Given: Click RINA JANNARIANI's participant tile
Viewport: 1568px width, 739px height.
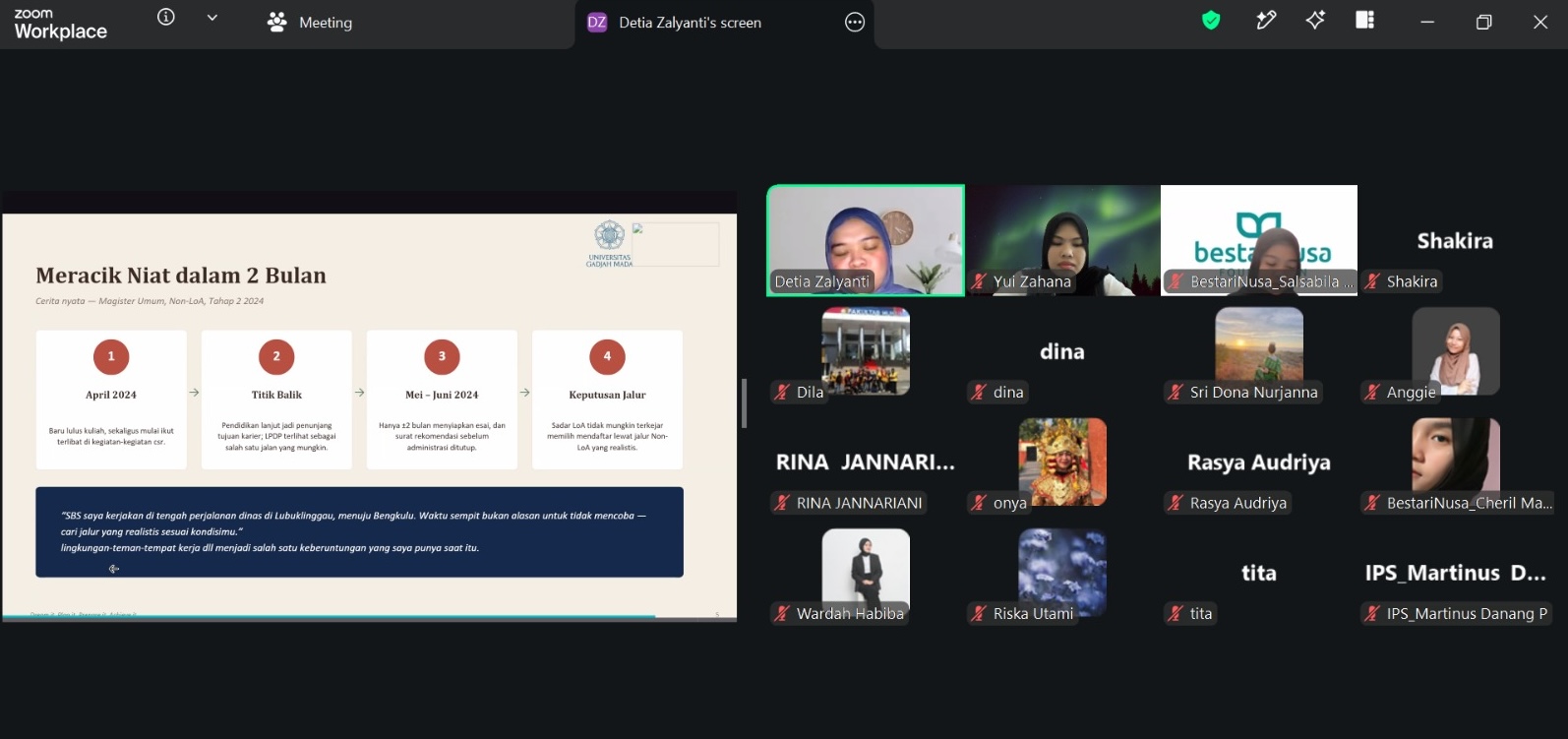Looking at the screenshot, I should pos(866,462).
